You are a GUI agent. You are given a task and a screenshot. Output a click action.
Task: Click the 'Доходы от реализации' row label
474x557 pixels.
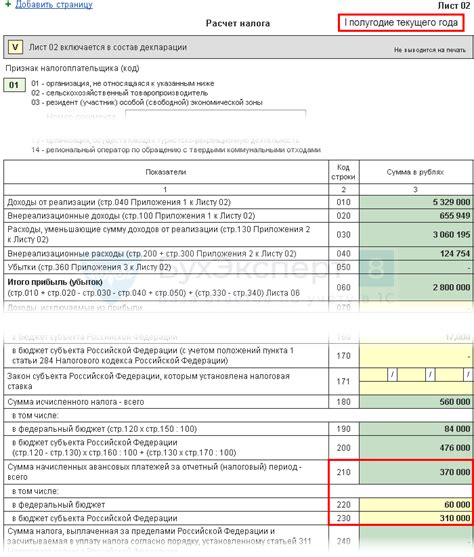(119, 202)
